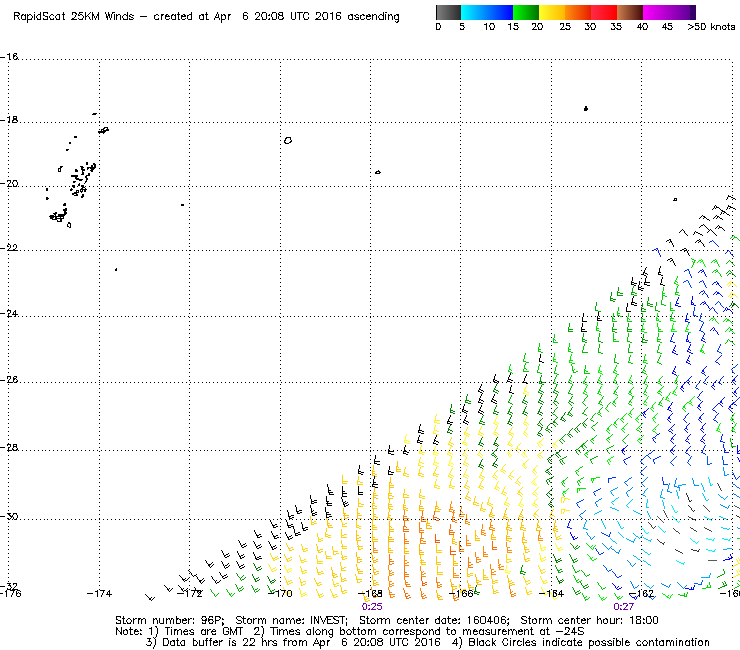Click the island cluster near -174.5, -20
This screenshot has width=740, height=650.
pyautogui.click(x=83, y=179)
